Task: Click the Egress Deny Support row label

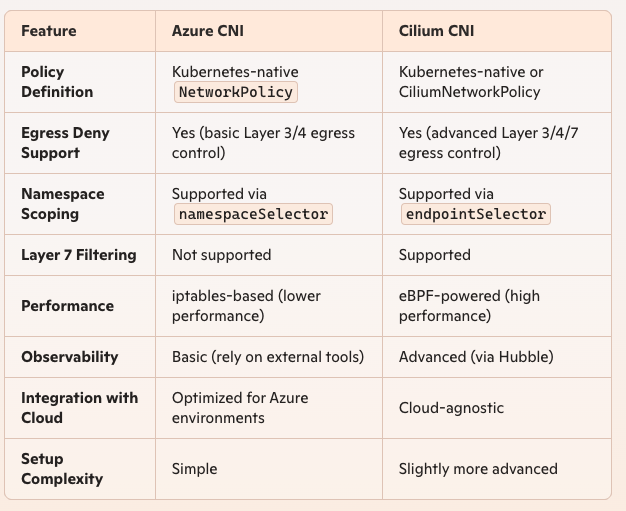Action: click(65, 143)
